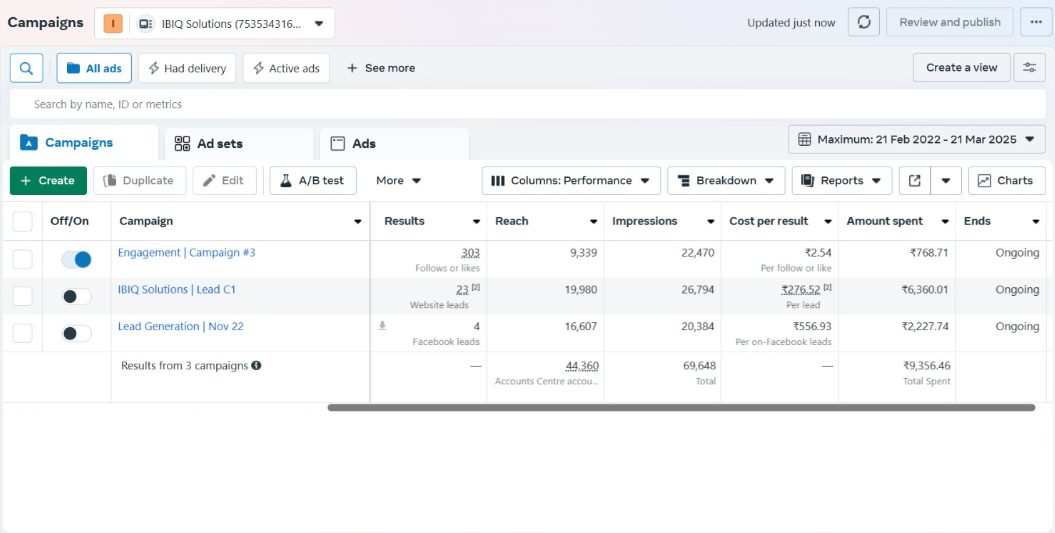
Task: Click the refresh data icon
Action: 863,22
